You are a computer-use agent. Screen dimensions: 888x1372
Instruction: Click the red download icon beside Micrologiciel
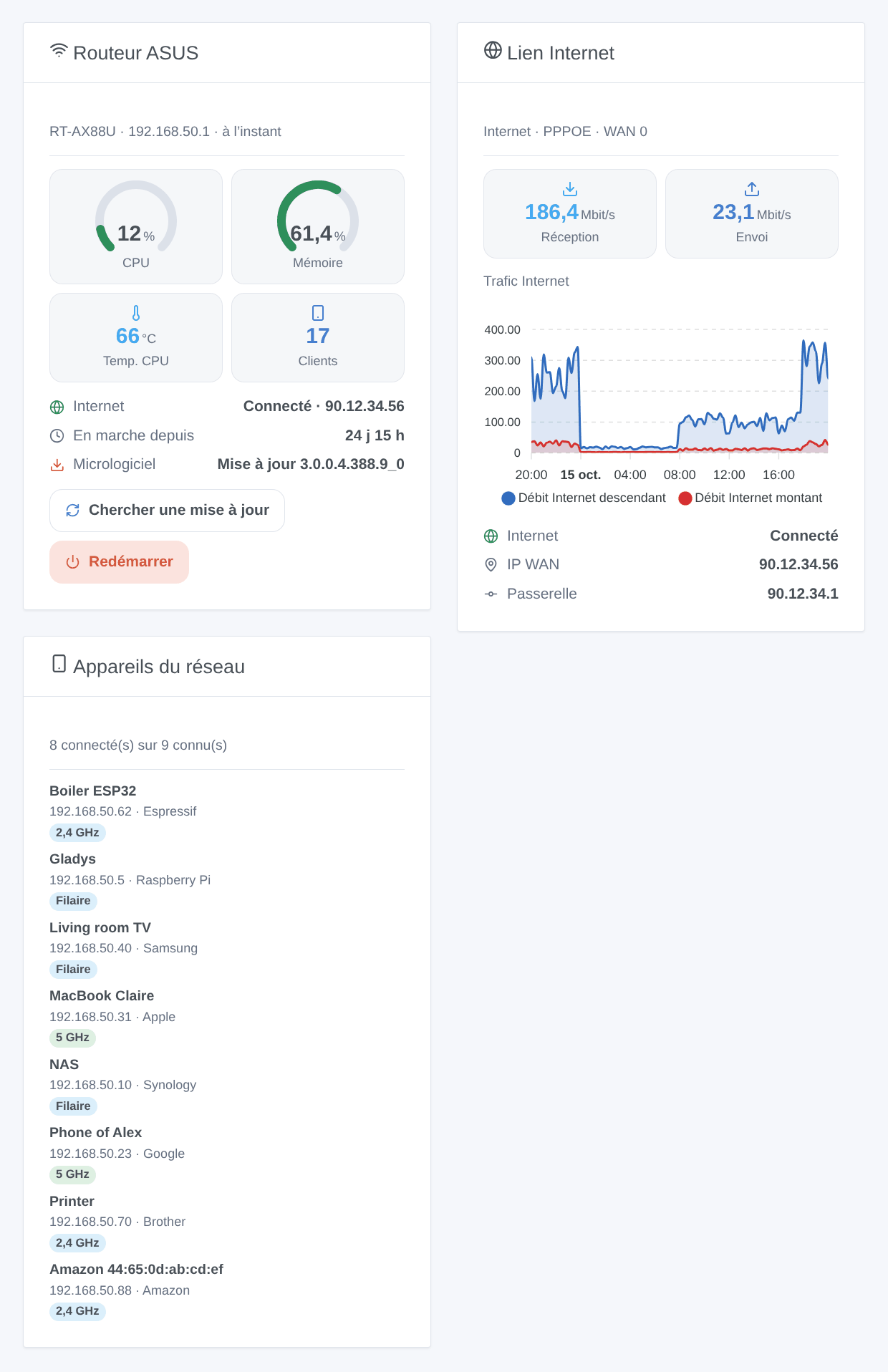pyautogui.click(x=57, y=465)
